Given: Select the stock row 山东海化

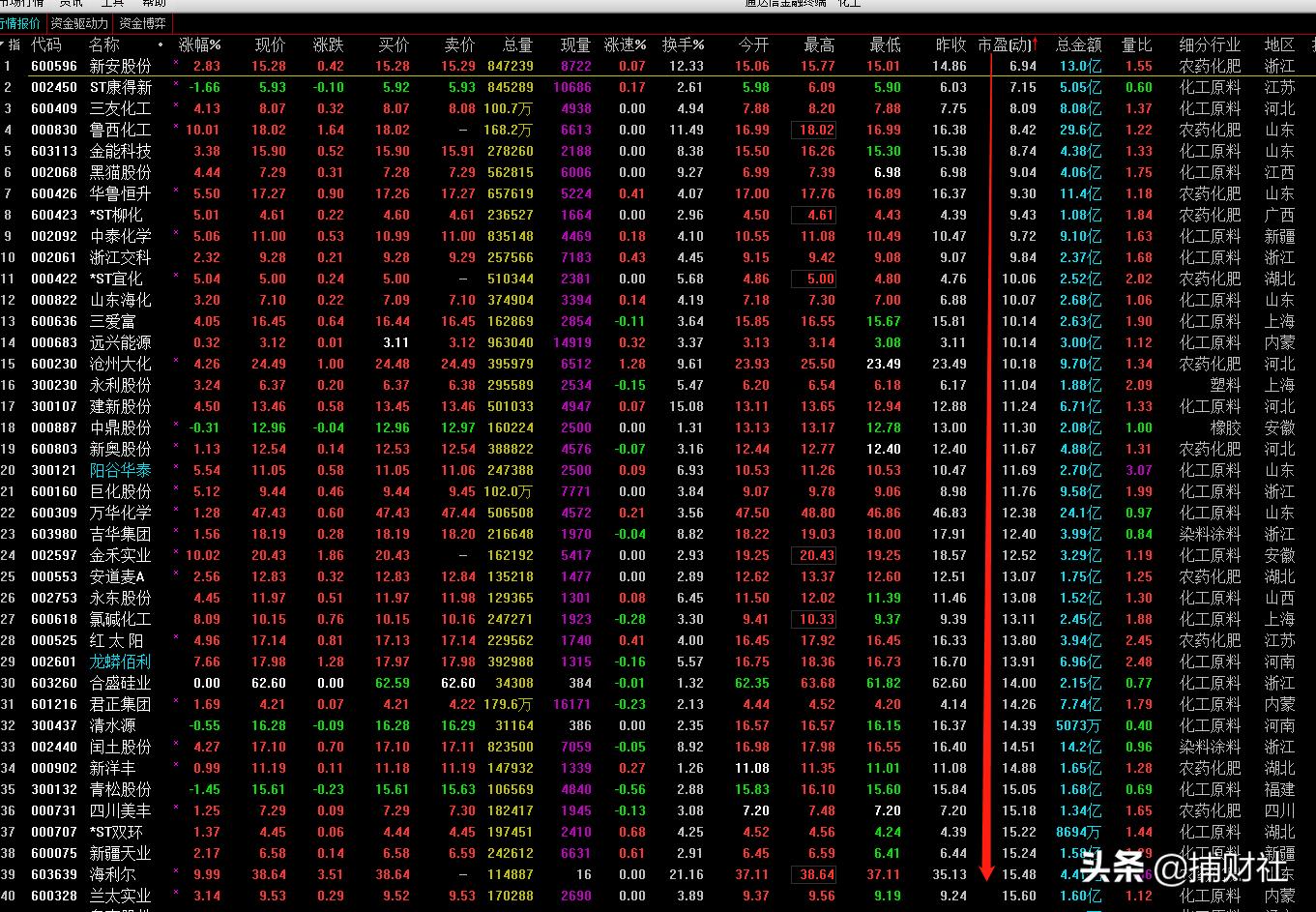Looking at the screenshot, I should [x=120, y=300].
